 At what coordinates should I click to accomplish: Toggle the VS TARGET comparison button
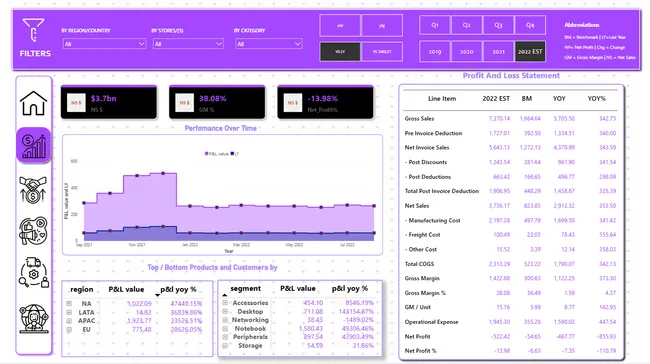[x=382, y=51]
